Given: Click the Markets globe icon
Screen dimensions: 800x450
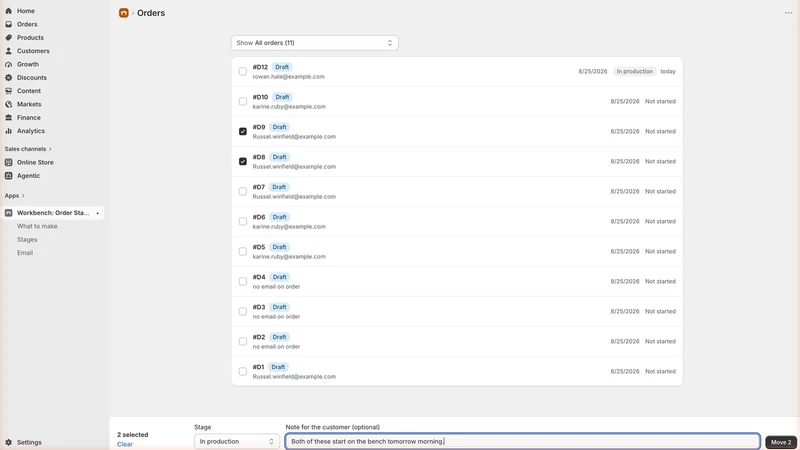Looking at the screenshot, I should tap(9, 104).
